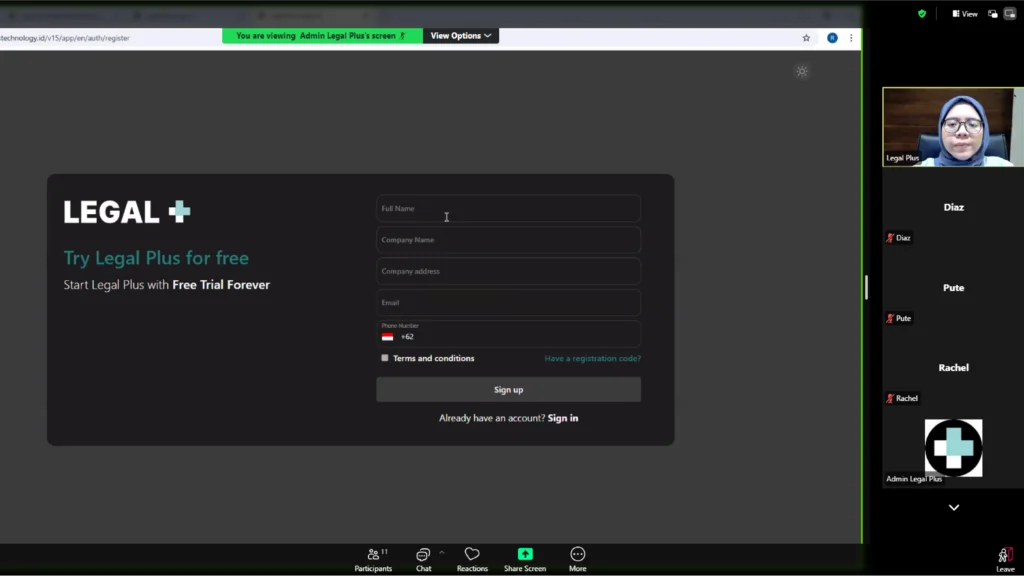The height and width of the screenshot is (576, 1024).
Task: Expand the View Options dropdown
Action: click(461, 36)
